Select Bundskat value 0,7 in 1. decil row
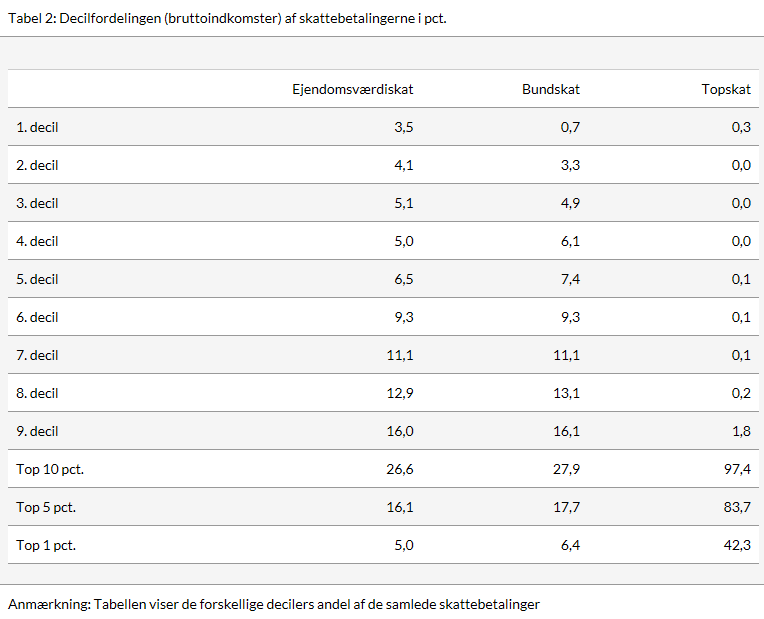The image size is (764, 619). [570, 127]
